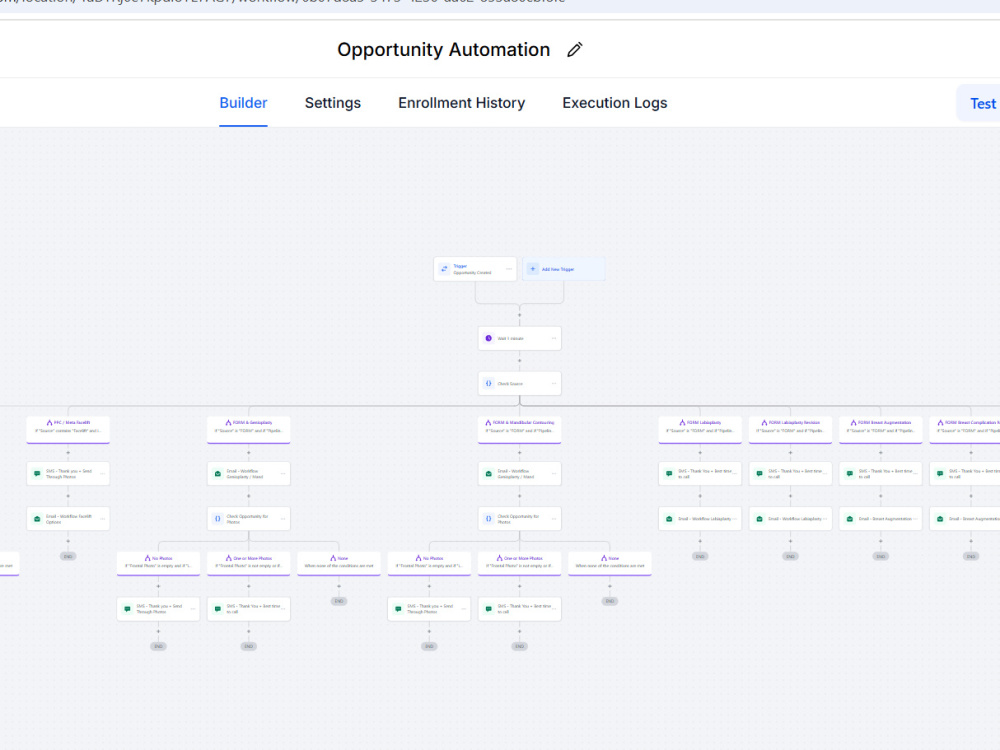Viewport: 1000px width, 750px height.
Task: Click the trigger swap-arrows icon
Action: [445, 269]
